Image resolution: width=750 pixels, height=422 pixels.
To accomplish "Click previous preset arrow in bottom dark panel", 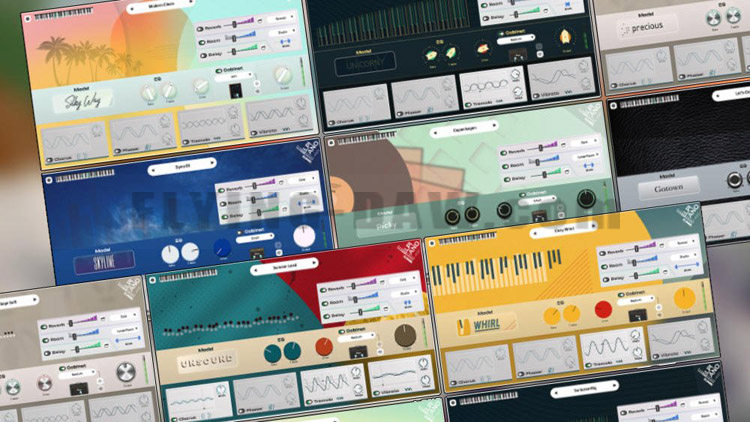I will [x=556, y=393].
